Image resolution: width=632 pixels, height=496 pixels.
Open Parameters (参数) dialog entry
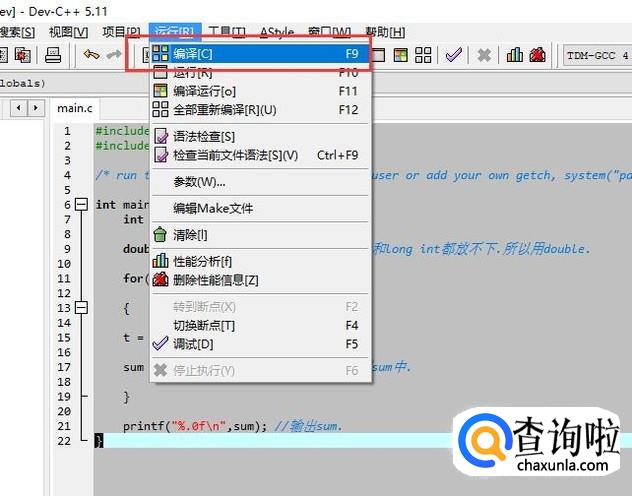tap(199, 182)
